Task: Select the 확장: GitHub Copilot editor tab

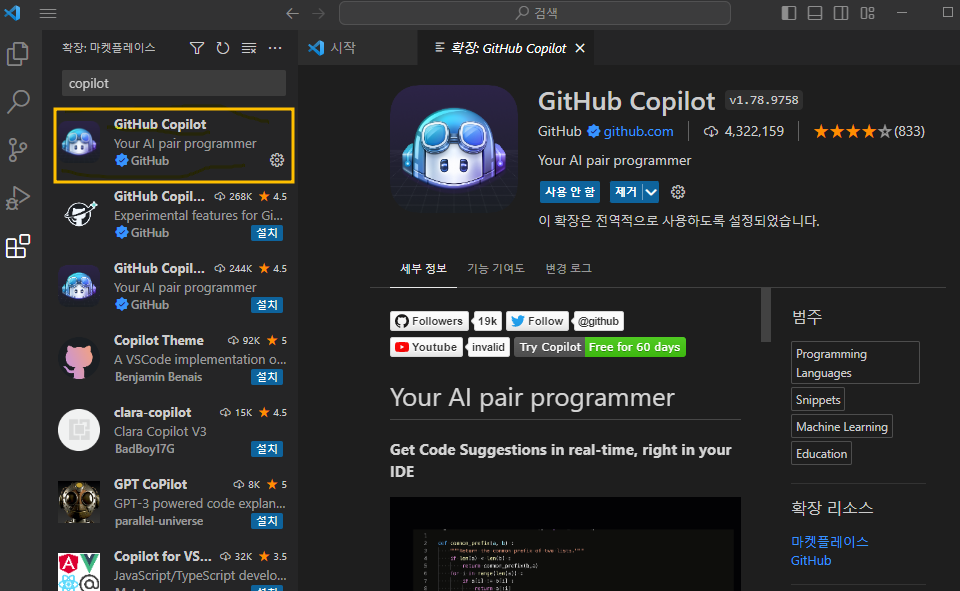Action: (508, 48)
